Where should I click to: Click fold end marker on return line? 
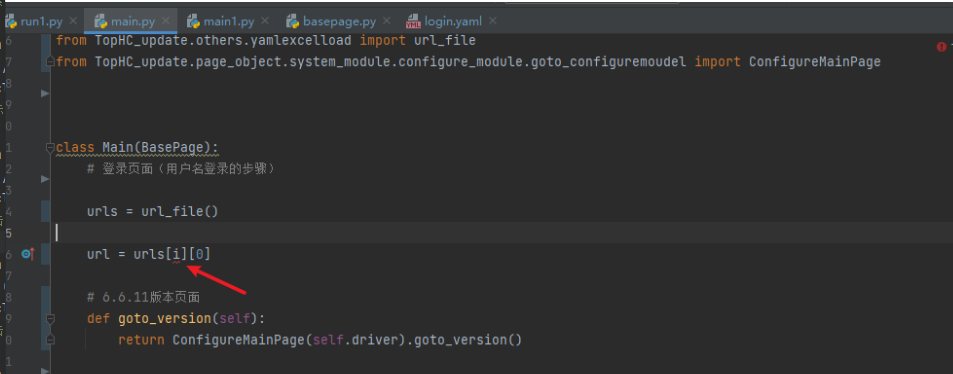pos(50,339)
